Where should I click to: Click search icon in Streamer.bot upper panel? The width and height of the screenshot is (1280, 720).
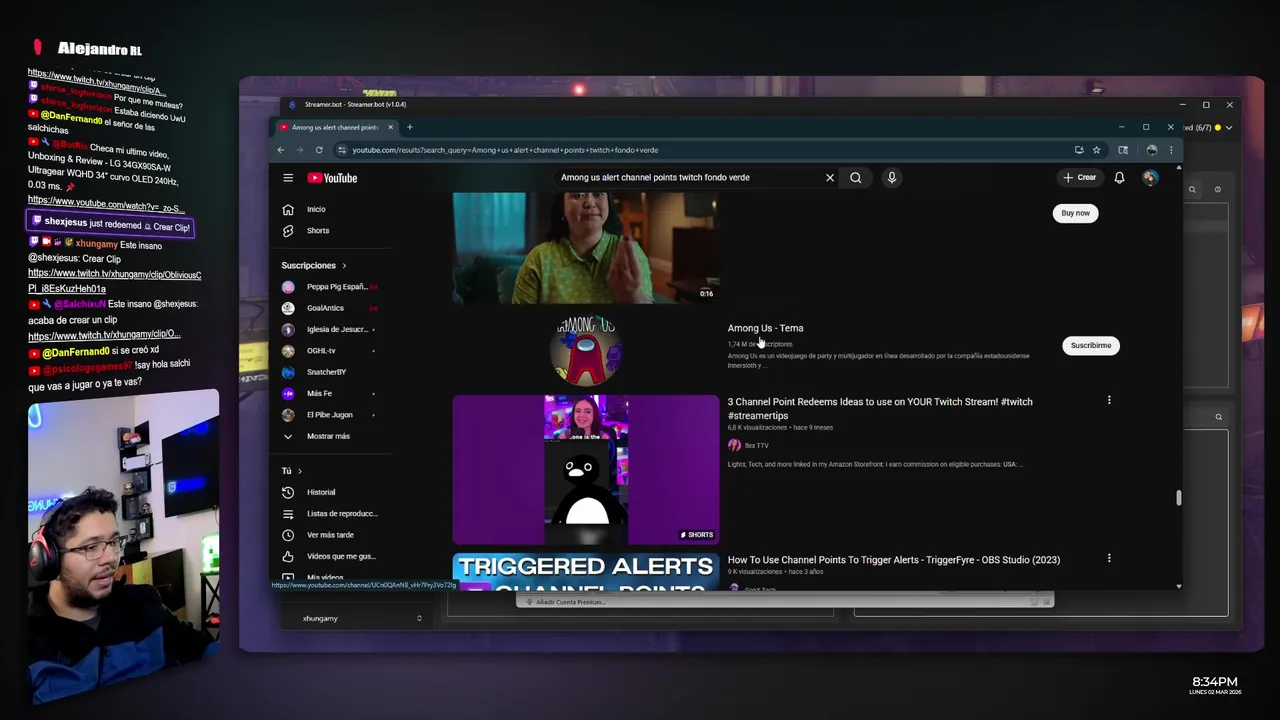[1192, 189]
